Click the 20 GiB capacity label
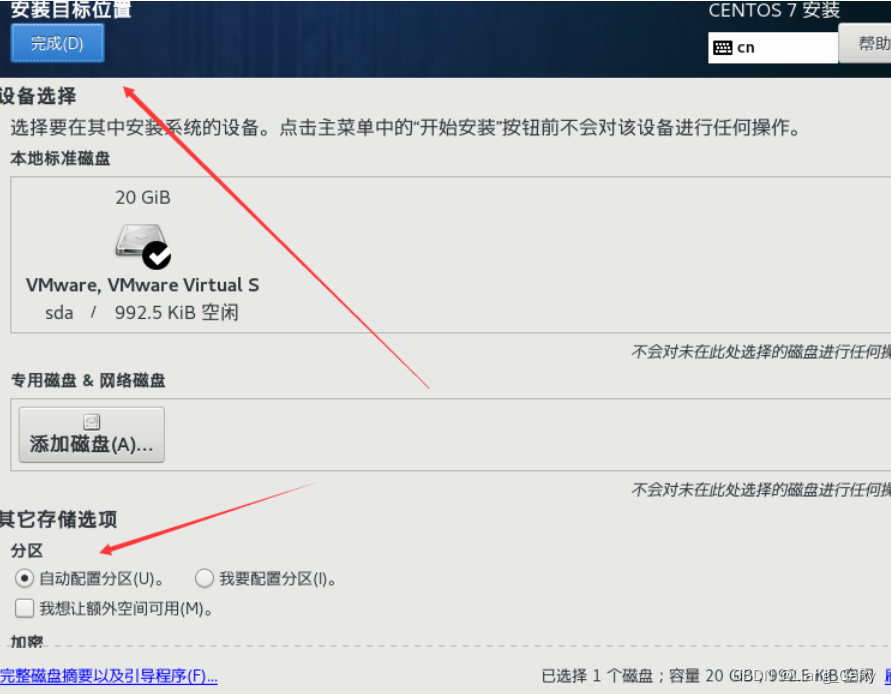Screen dimensions: 891x694 pyautogui.click(x=143, y=198)
